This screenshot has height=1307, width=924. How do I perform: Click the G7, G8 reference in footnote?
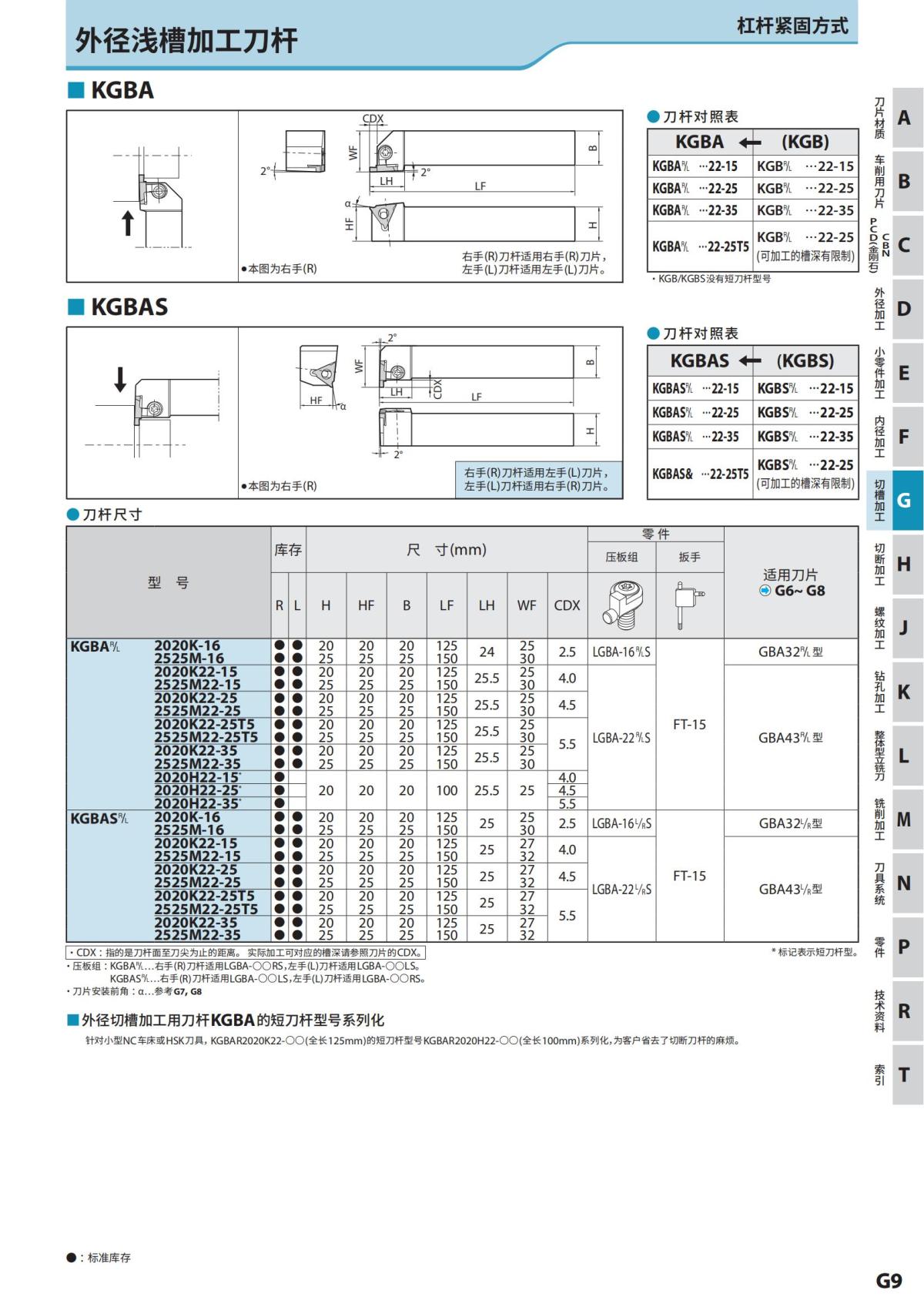pyautogui.click(x=187, y=991)
